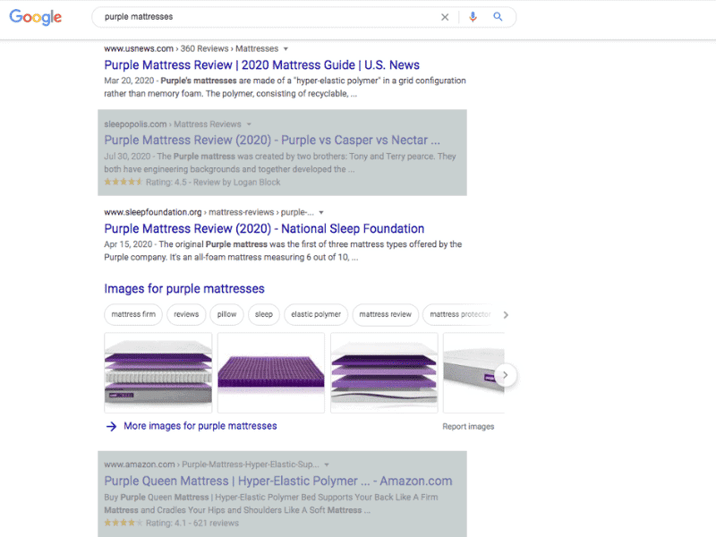Click www.amazon.com breadcrumb URL text

[x=139, y=465]
